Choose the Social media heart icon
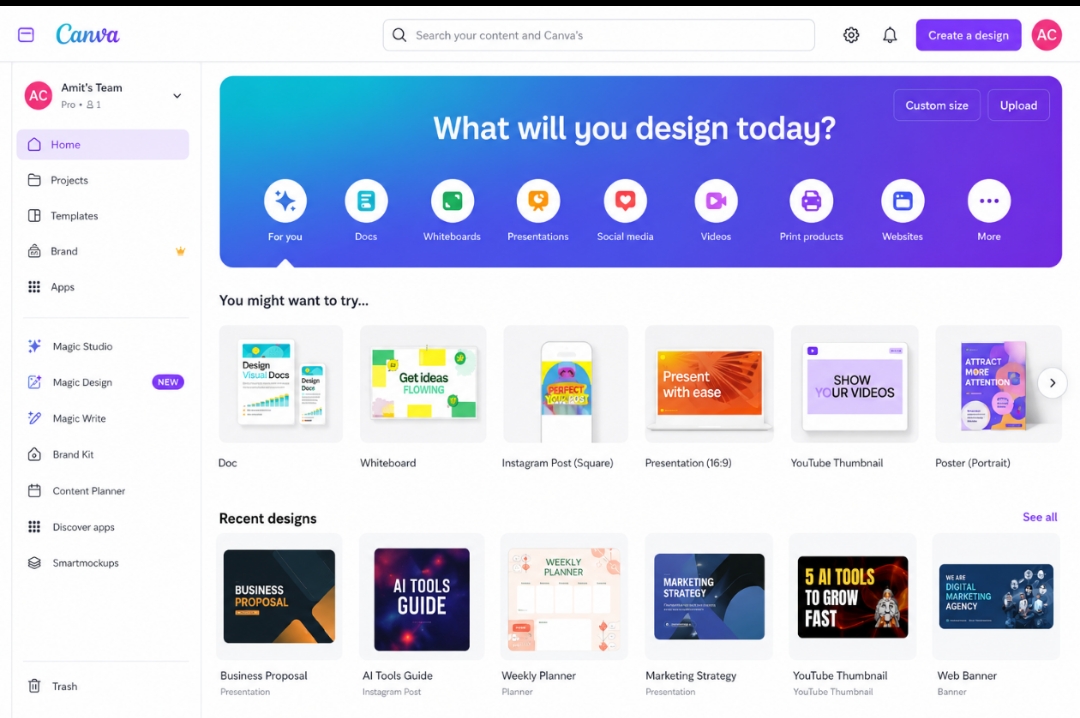The width and height of the screenshot is (1080, 718). pyautogui.click(x=625, y=201)
